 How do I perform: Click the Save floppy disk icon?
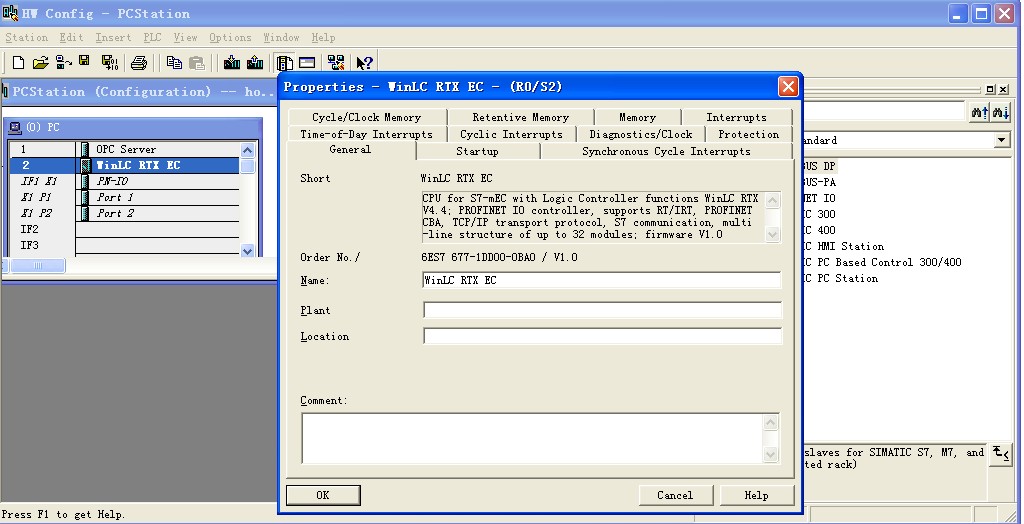pyautogui.click(x=84, y=61)
